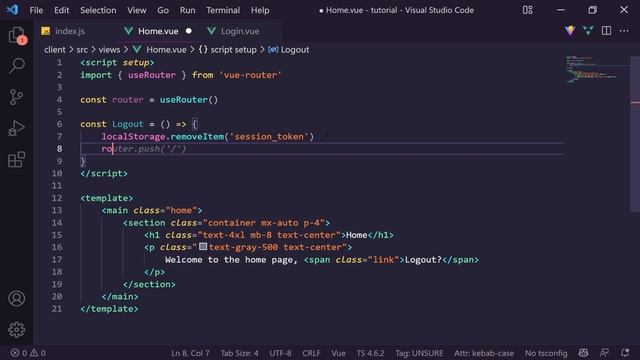This screenshot has width=640, height=360.
Task: Click TS 4.6.2 version in the status bar
Action: click(370, 353)
